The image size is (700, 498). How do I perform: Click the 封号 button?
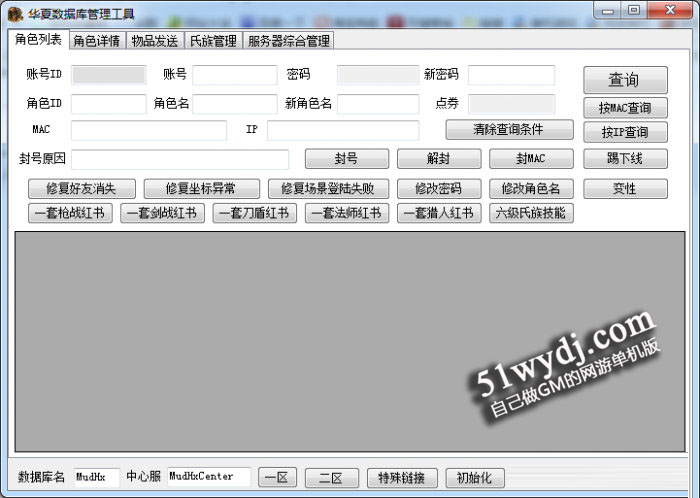pyautogui.click(x=347, y=159)
